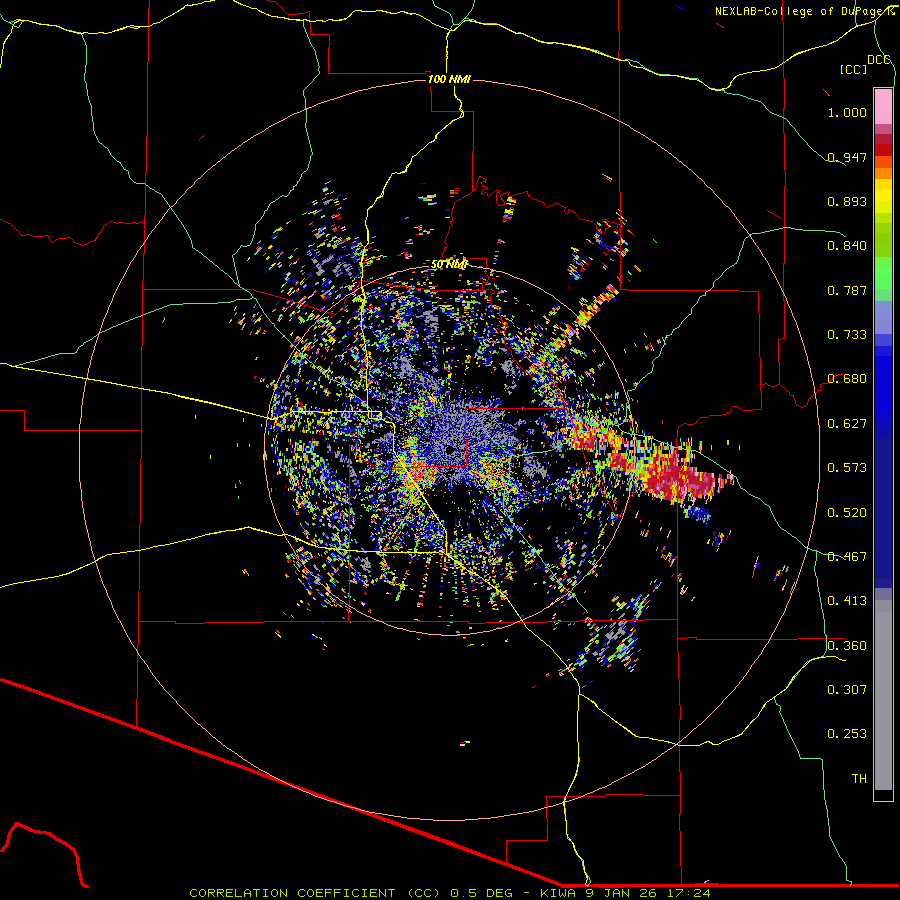Click the [CC] legend heading
900x900 pixels.
pos(853,69)
